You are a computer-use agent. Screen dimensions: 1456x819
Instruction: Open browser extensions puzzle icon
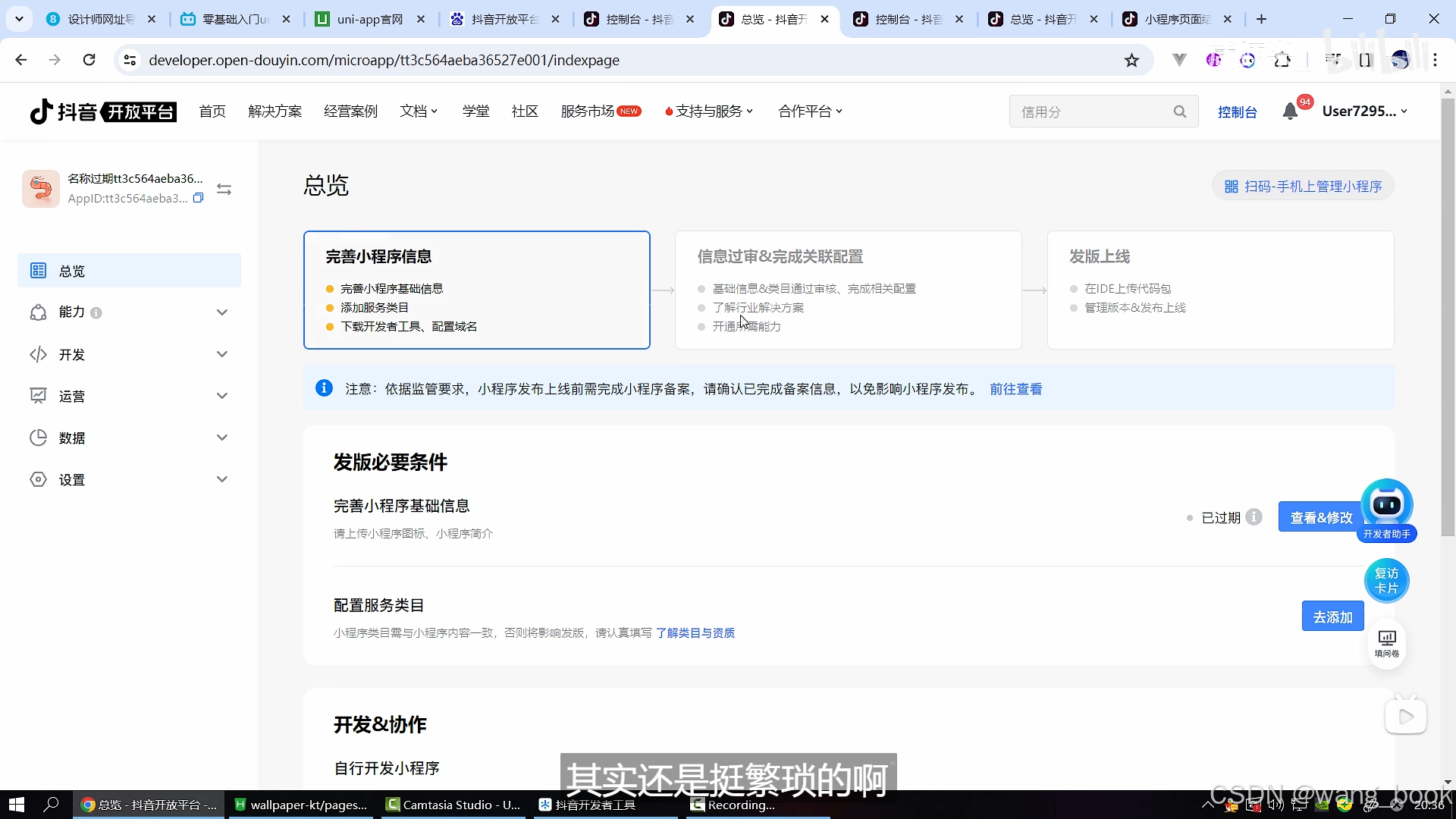click(x=1282, y=60)
